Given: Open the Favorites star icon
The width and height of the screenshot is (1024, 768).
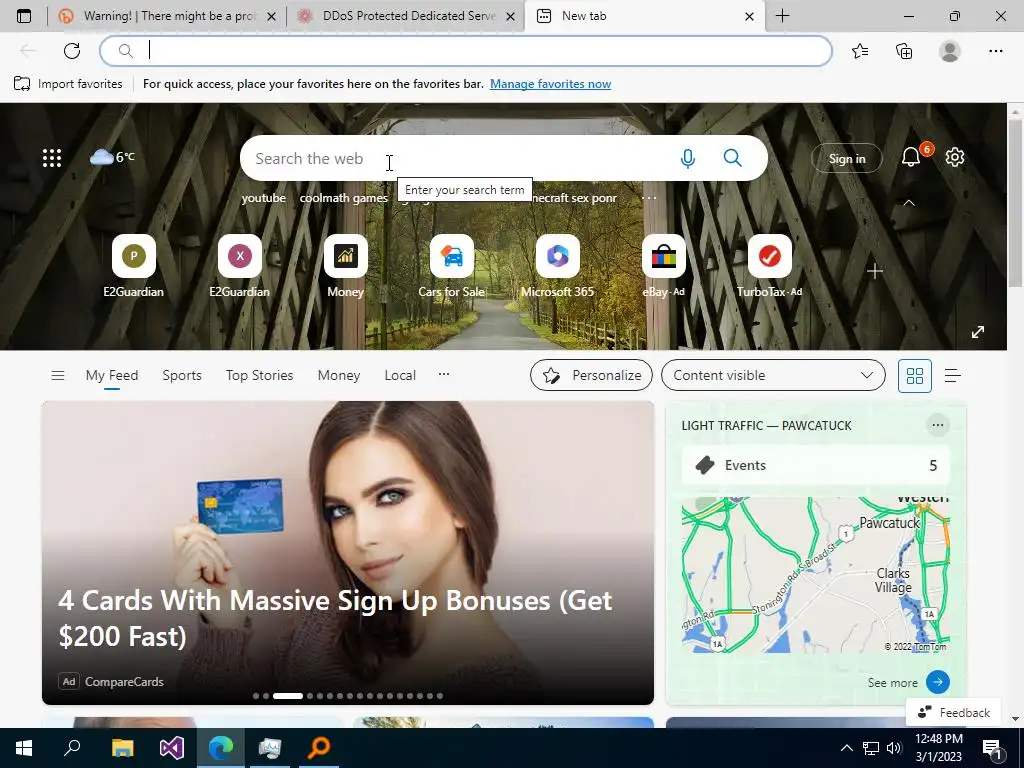Looking at the screenshot, I should (x=860, y=51).
